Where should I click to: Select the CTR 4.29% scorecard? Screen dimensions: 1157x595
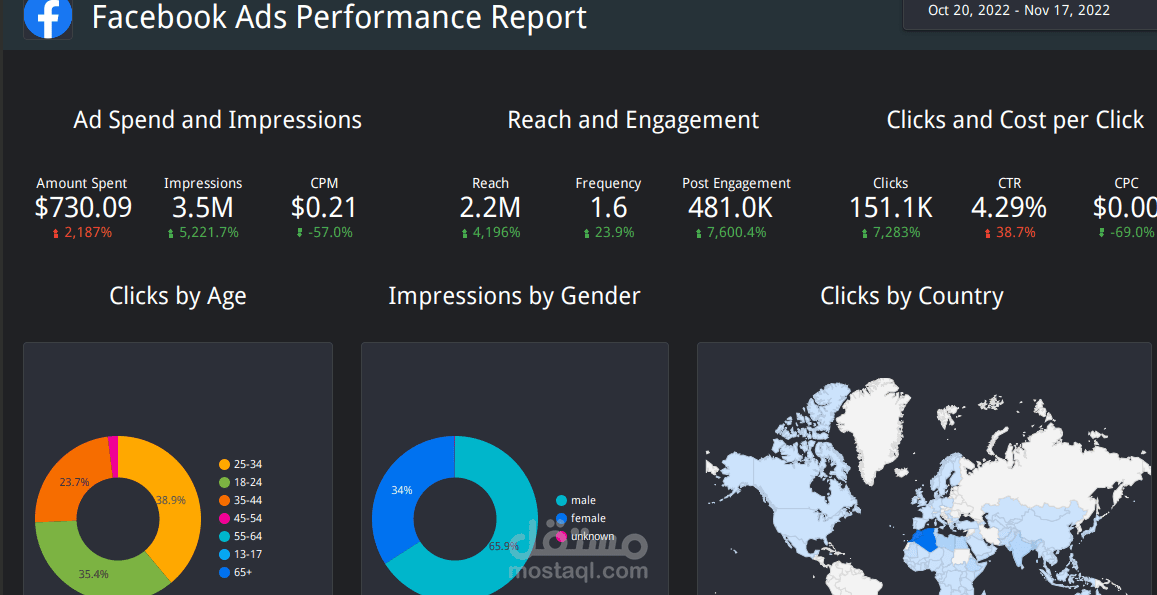click(x=1009, y=207)
